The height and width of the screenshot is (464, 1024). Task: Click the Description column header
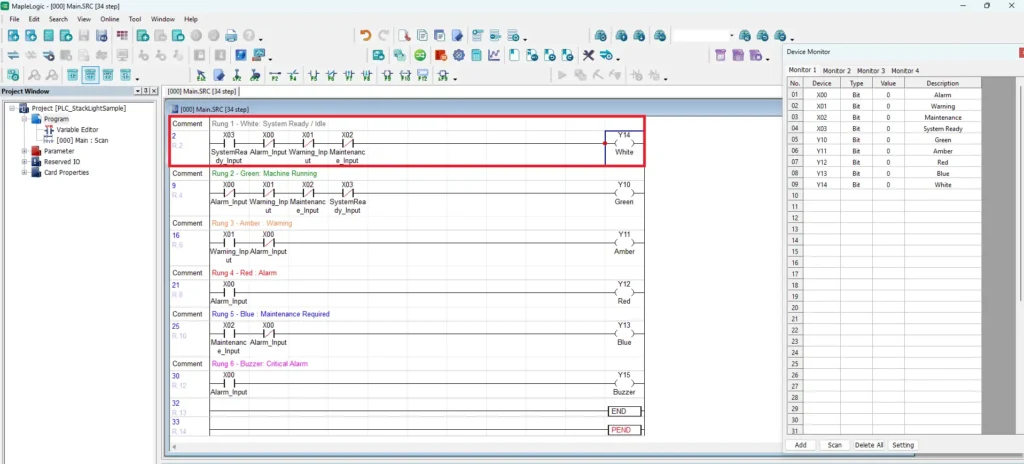pos(942,83)
